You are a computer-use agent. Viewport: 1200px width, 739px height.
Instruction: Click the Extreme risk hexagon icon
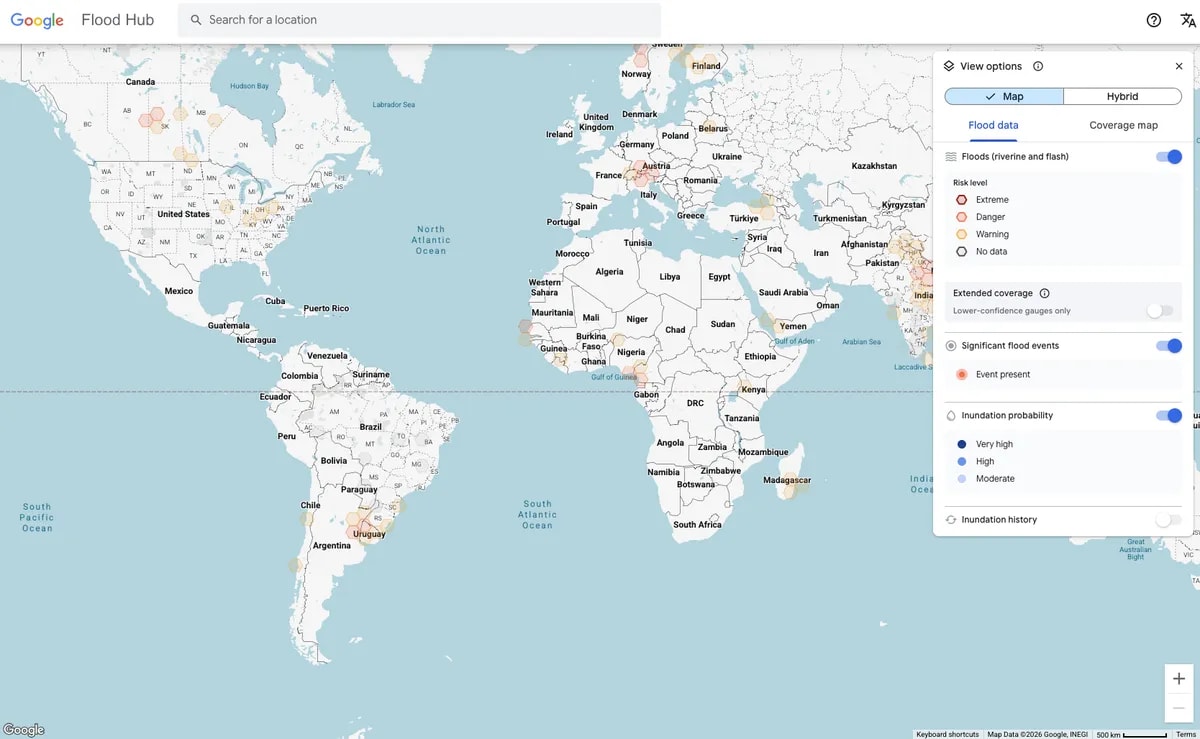[x=962, y=200]
